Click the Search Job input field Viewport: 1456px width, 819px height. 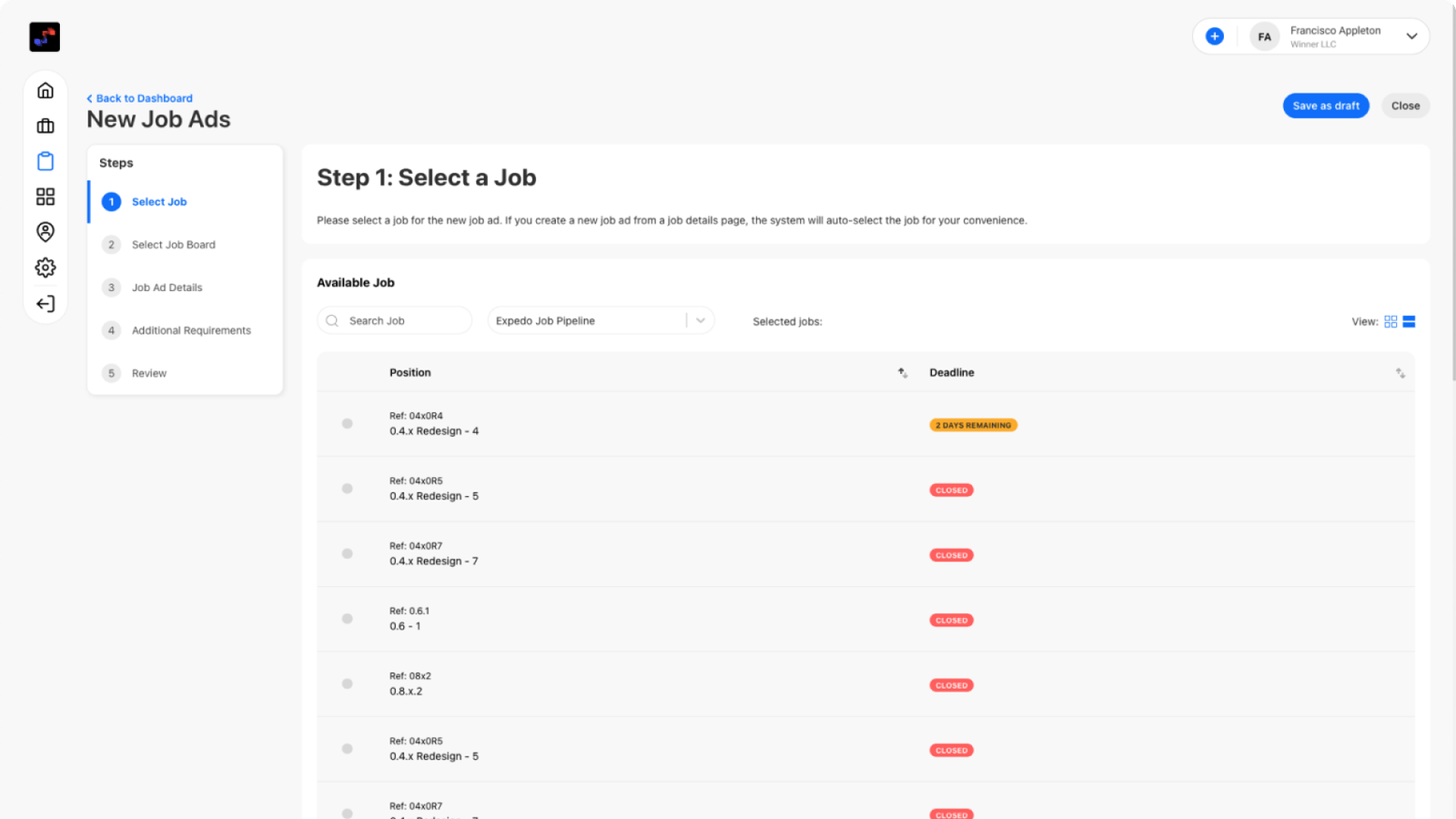pyautogui.click(x=394, y=320)
